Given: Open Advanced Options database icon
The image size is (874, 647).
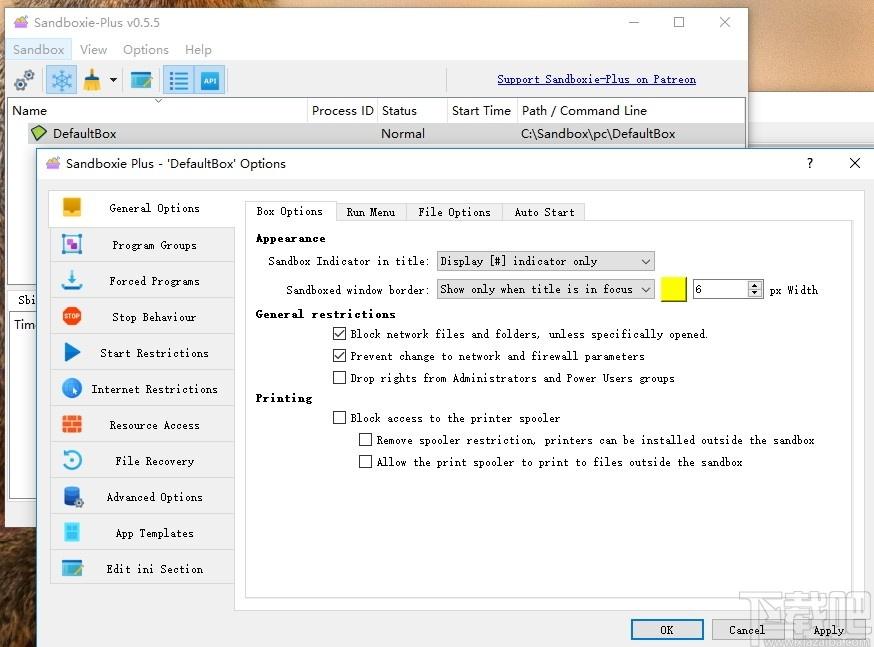Looking at the screenshot, I should 73,497.
